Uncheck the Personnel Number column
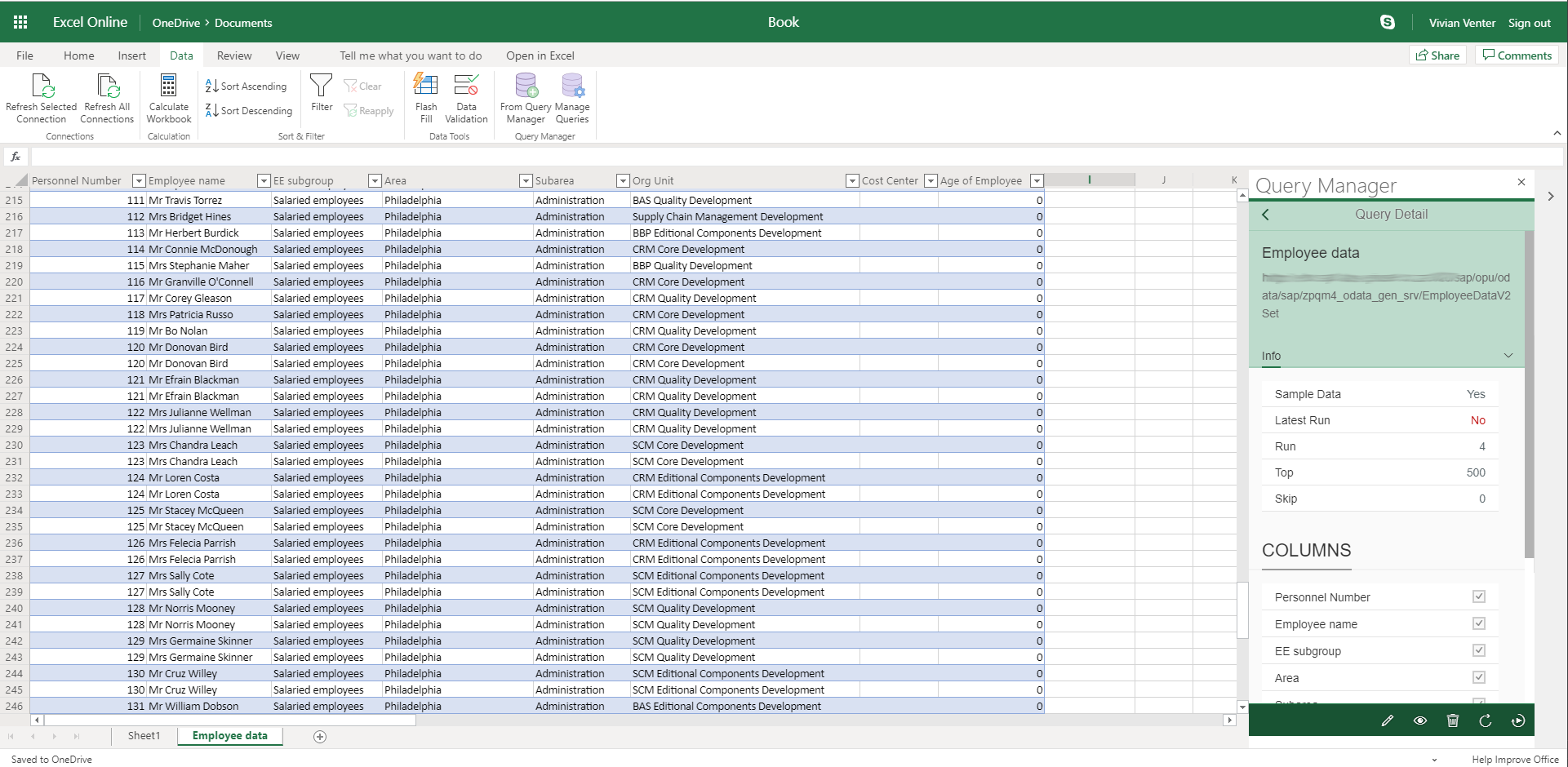1568x767 pixels. coord(1479,596)
